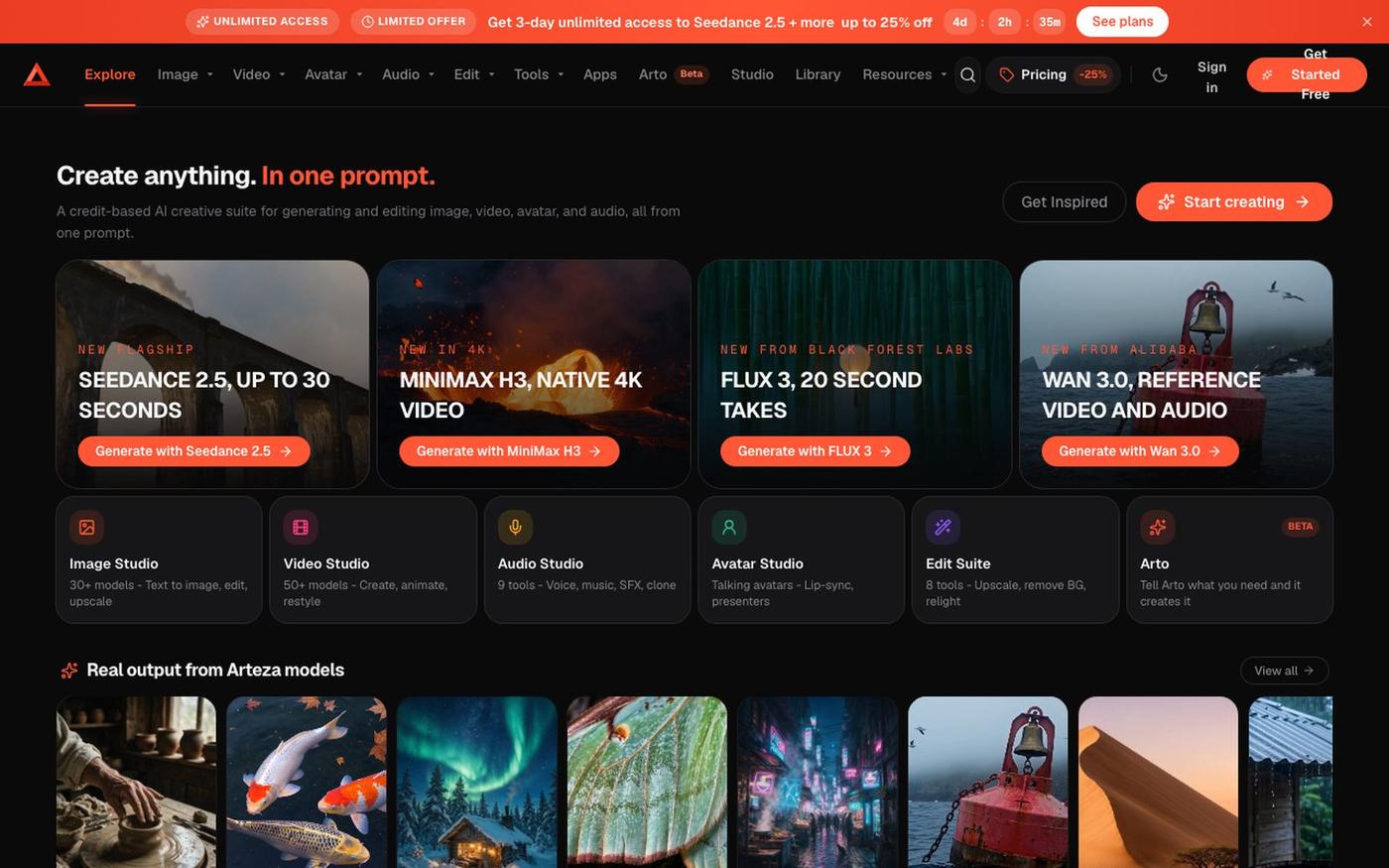
Task: Click 'MINIMAX H3, NATIVE 4K VIDEO' heading
Action: click(521, 395)
